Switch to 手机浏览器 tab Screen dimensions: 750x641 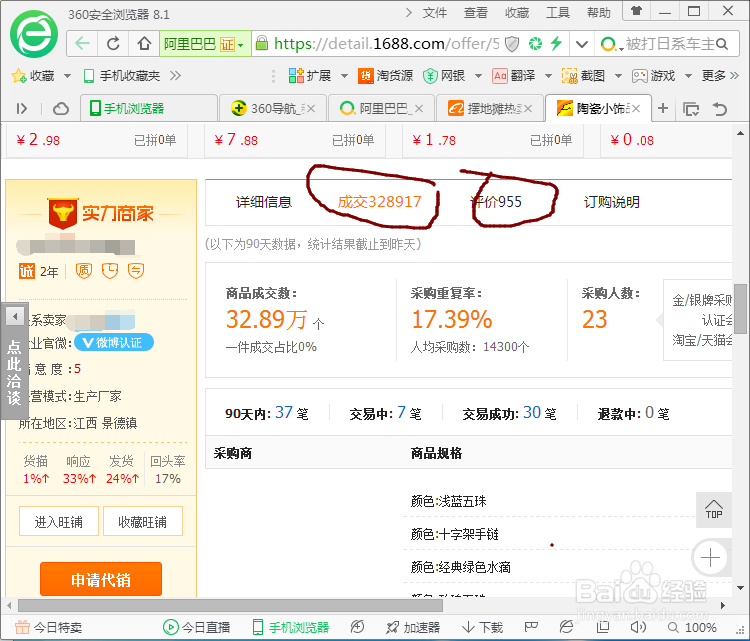click(x=149, y=109)
